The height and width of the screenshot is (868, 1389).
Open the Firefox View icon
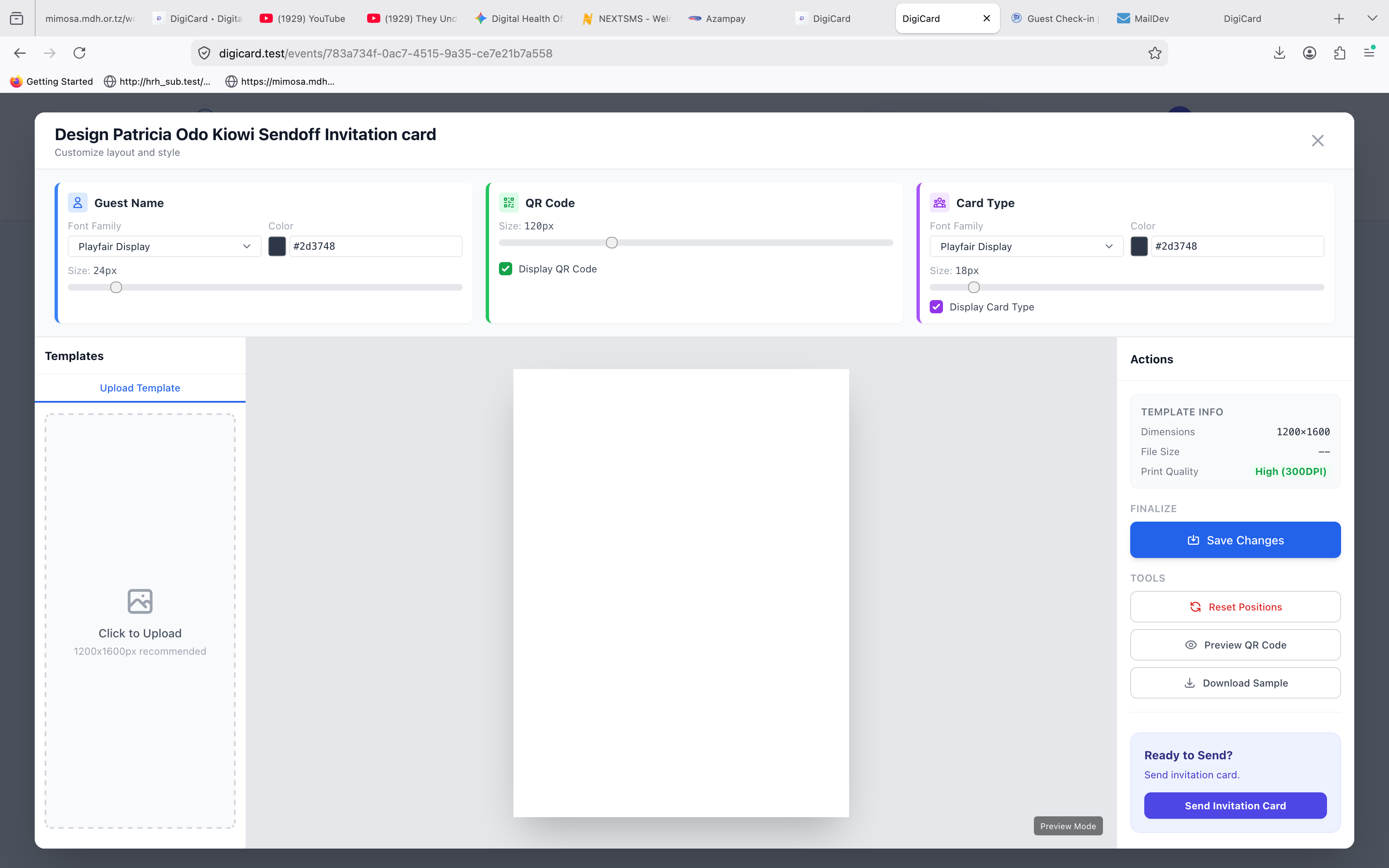(x=17, y=19)
